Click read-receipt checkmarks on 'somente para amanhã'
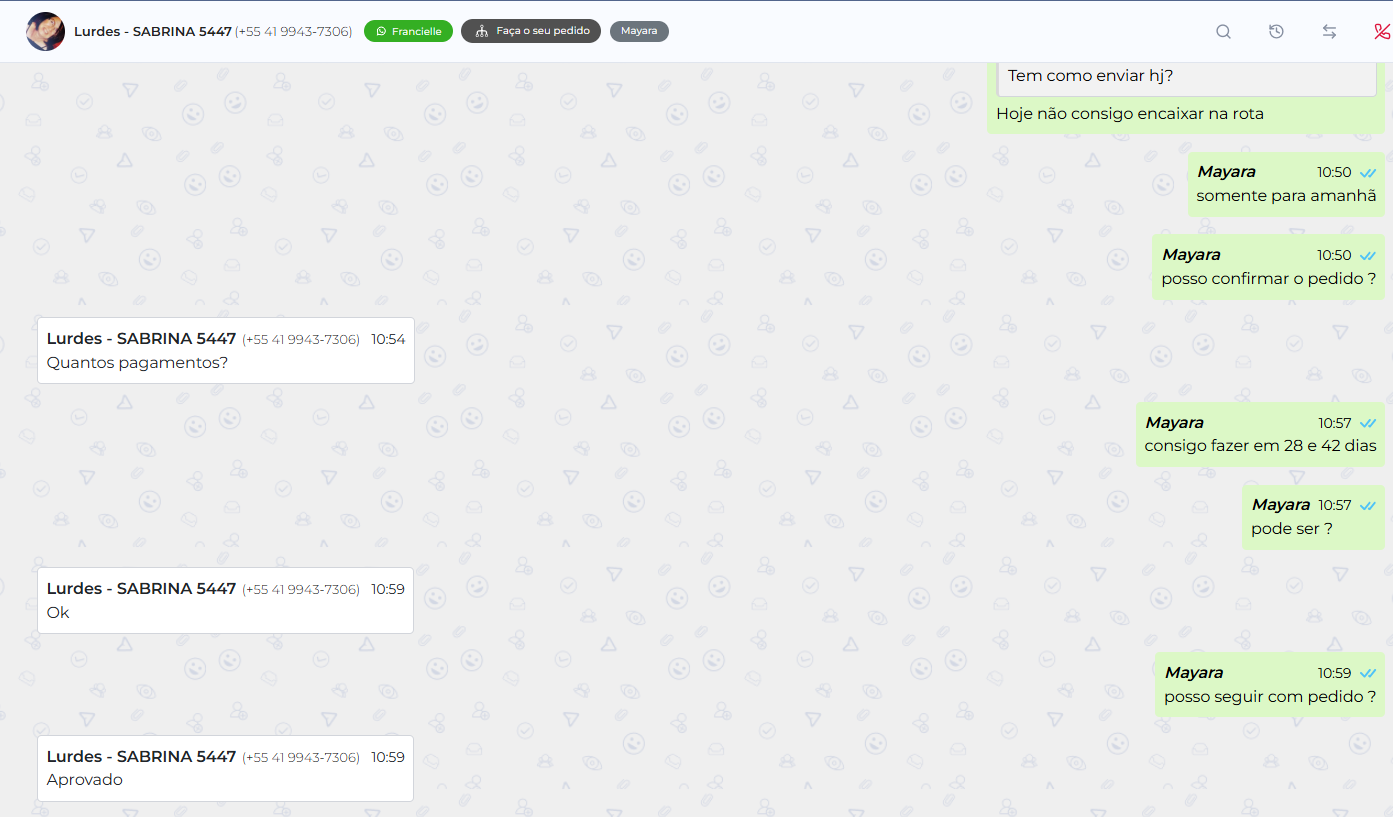 [x=1368, y=173]
